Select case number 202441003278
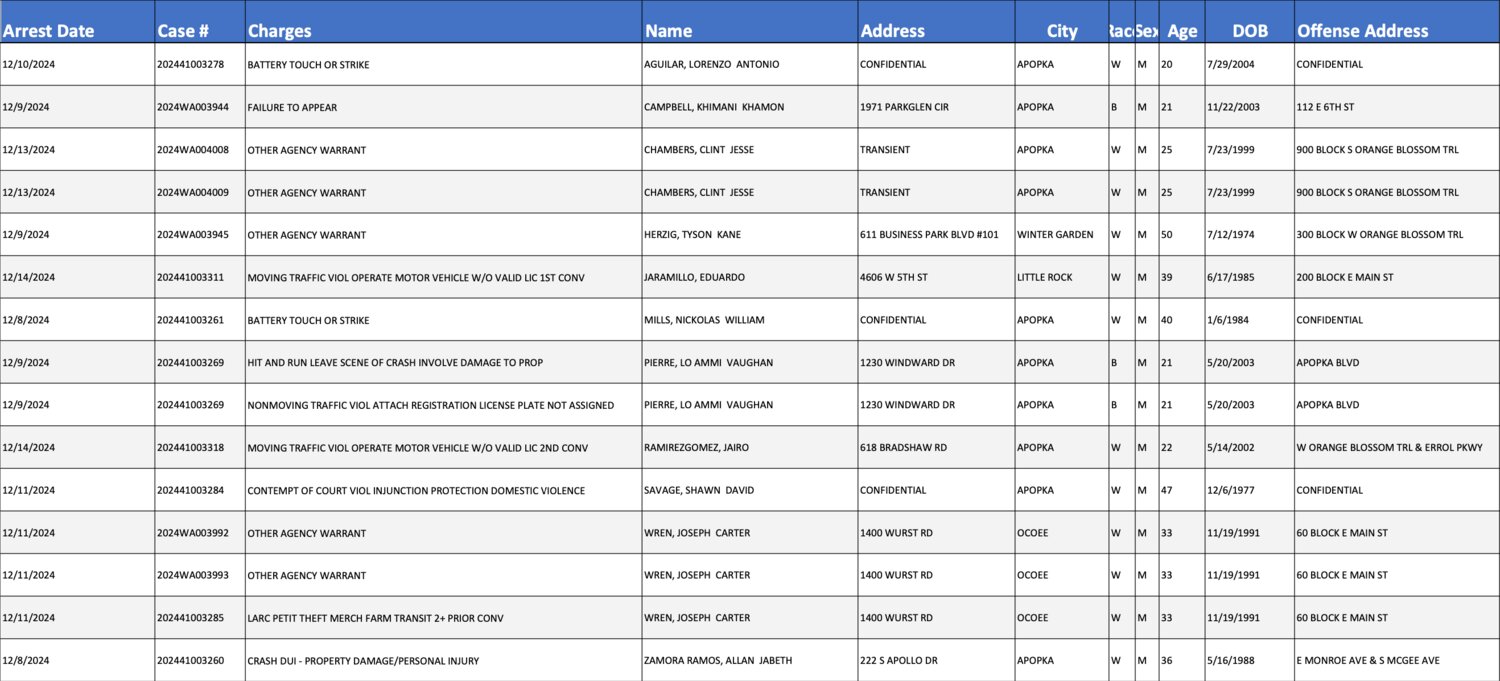 [x=190, y=64]
